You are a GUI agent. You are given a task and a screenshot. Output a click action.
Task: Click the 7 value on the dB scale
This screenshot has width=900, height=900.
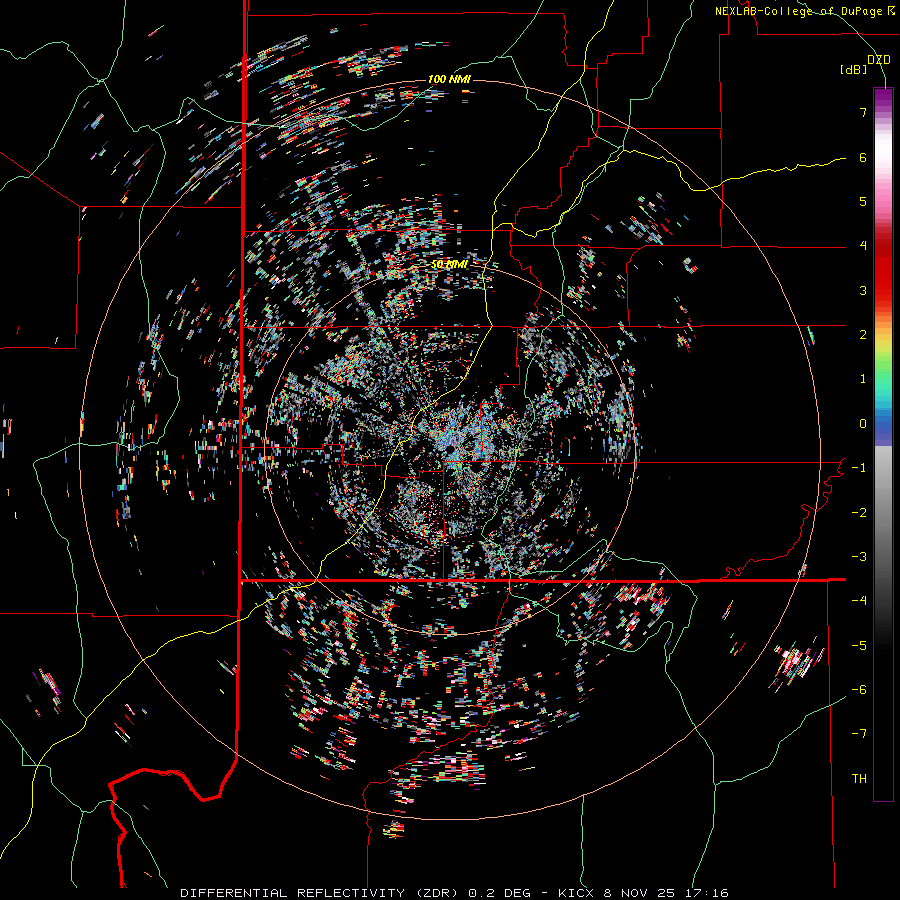[863, 112]
